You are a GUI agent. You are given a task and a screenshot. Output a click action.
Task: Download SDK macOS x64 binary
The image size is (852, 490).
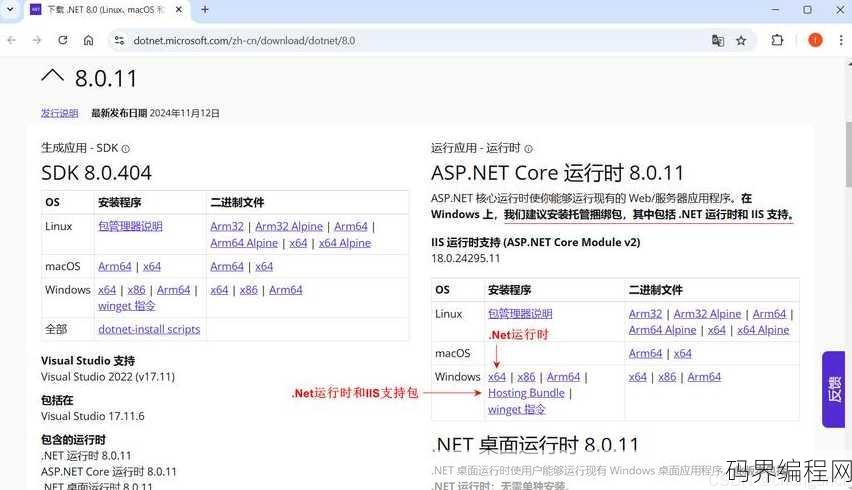tap(264, 266)
